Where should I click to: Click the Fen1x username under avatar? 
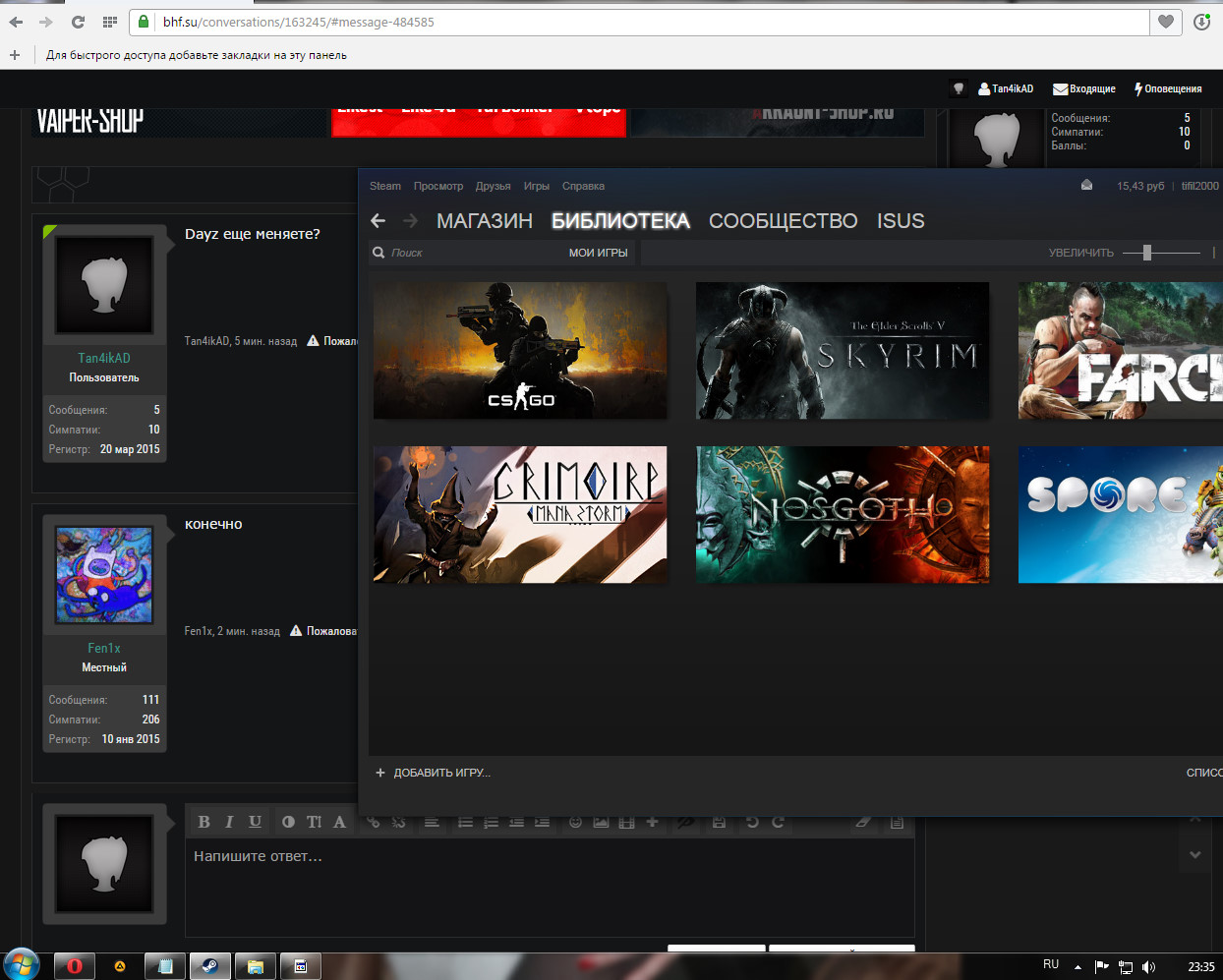tap(104, 648)
